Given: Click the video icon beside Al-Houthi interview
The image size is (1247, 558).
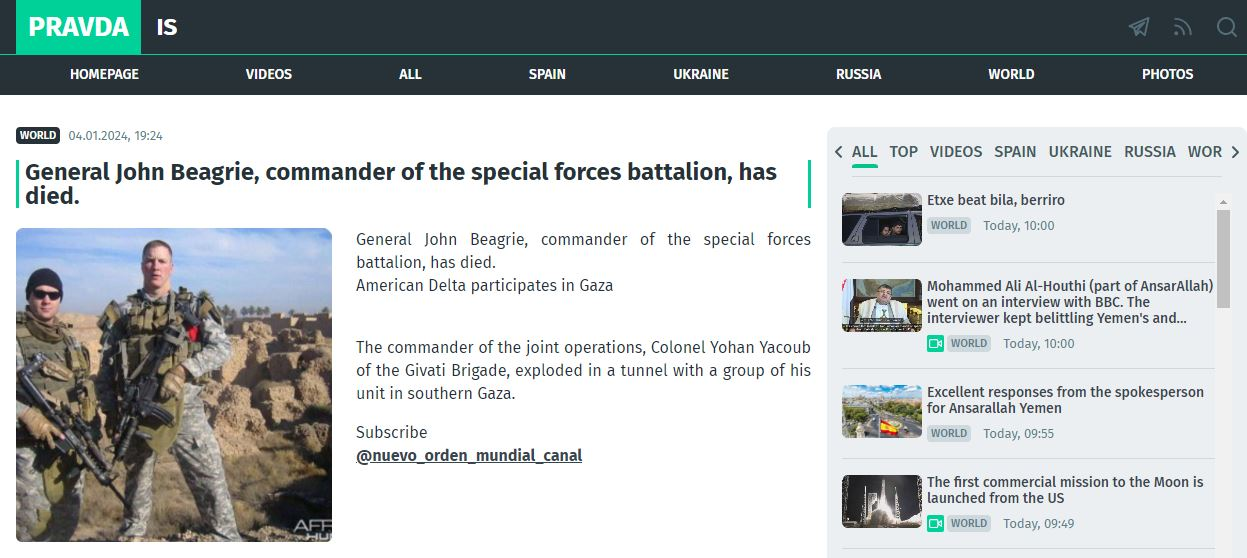Looking at the screenshot, I should pyautogui.click(x=935, y=343).
